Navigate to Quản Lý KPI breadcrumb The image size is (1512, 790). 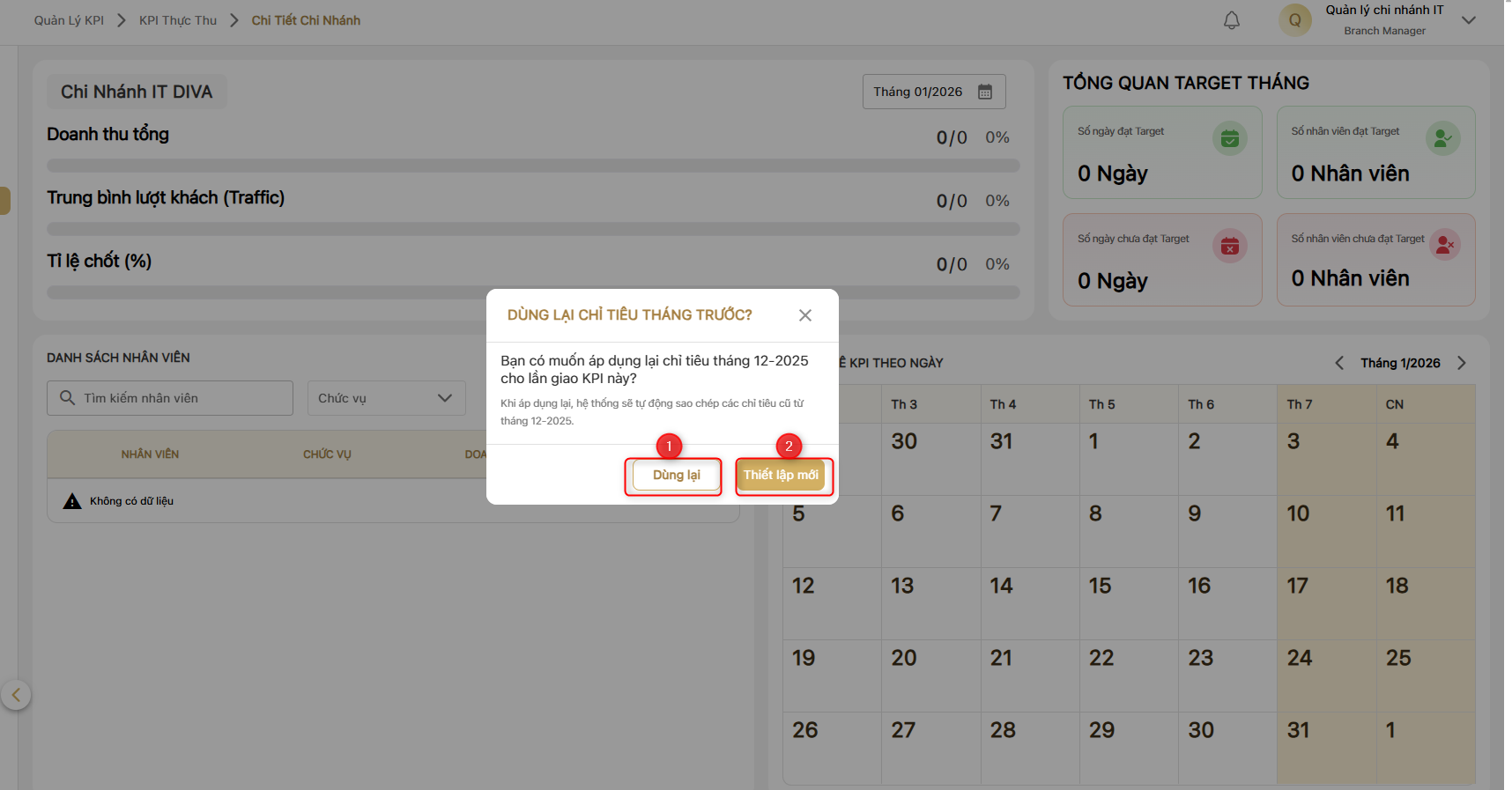click(69, 20)
